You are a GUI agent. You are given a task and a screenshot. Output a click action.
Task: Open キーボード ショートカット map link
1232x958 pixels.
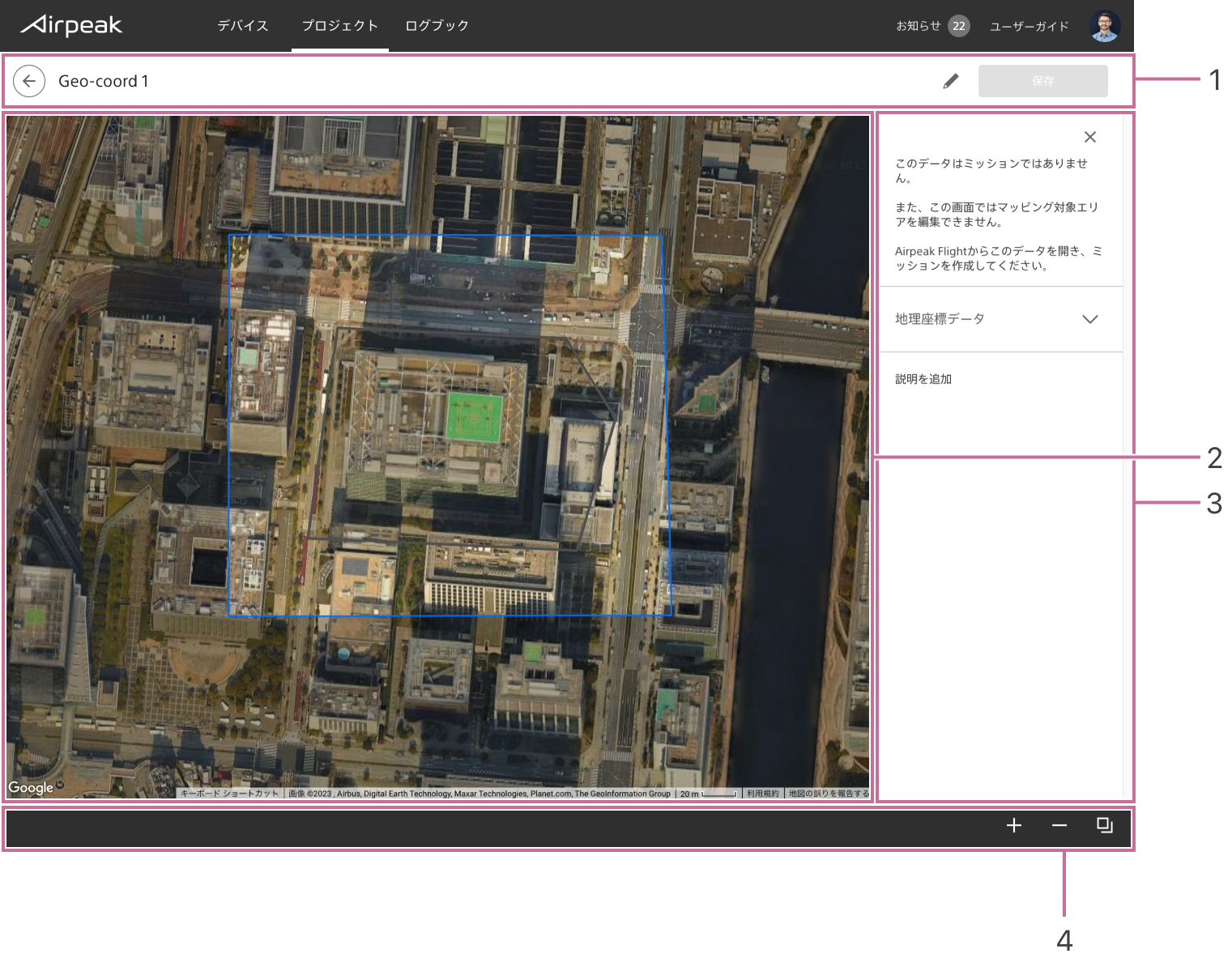pos(229,794)
